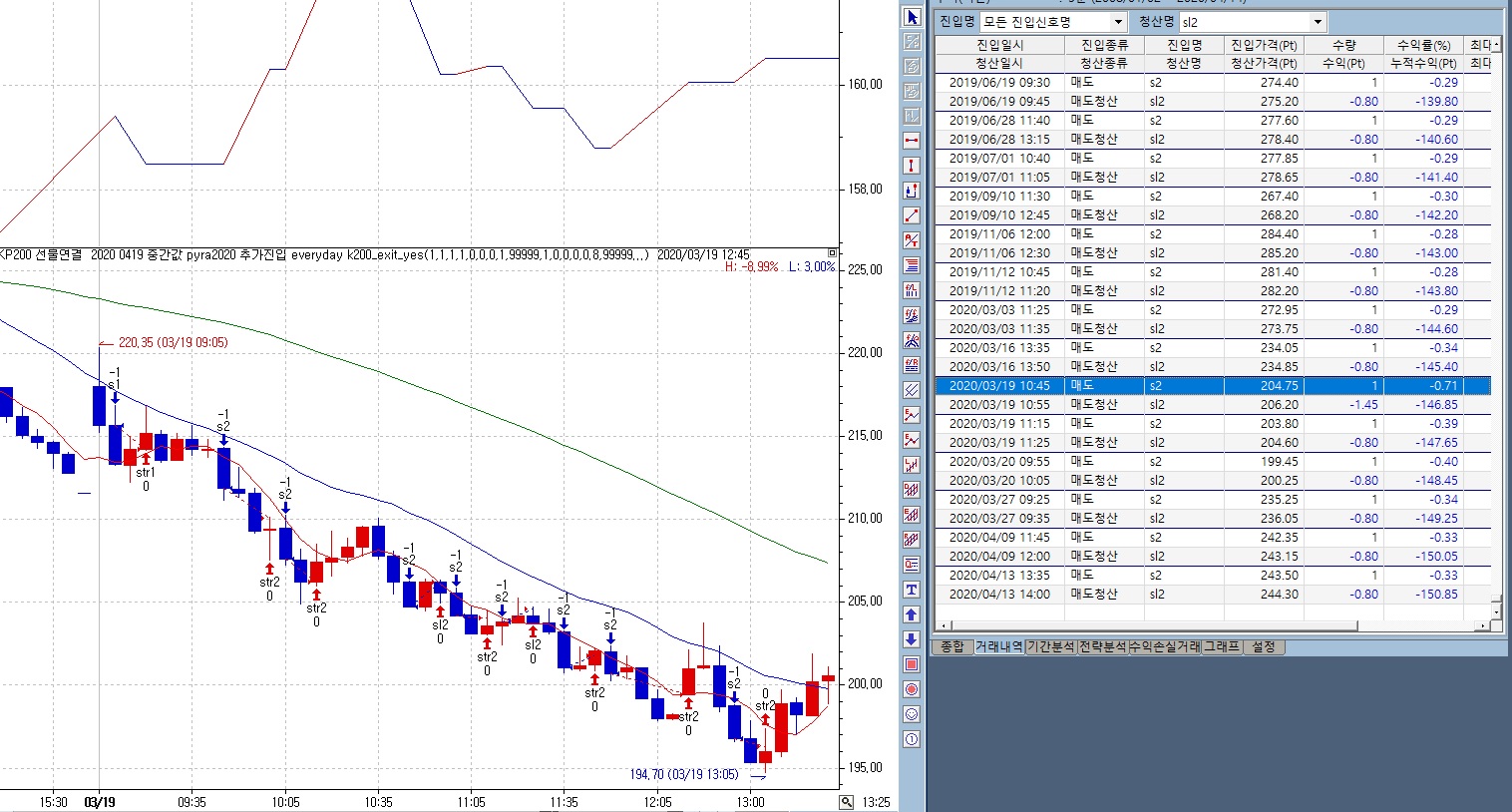The width and height of the screenshot is (1512, 812).
Task: Select the red square shape tool
Action: click(912, 664)
